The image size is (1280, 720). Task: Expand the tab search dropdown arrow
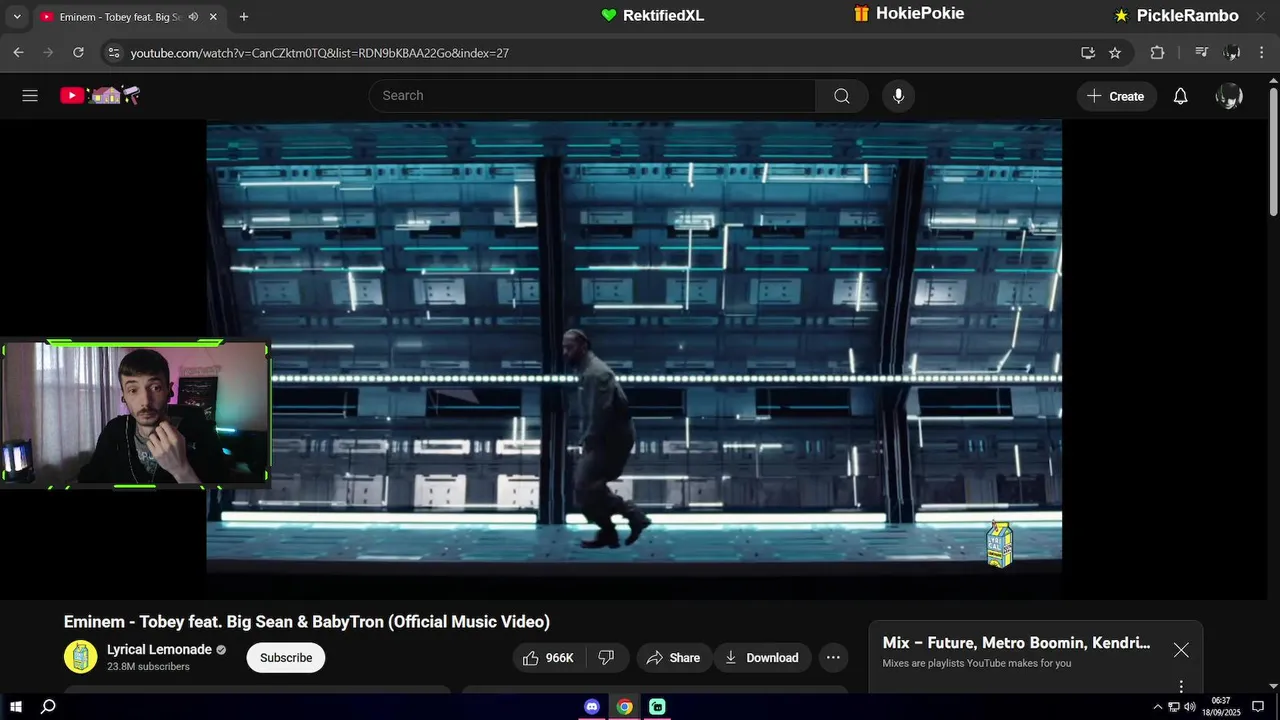(16, 17)
